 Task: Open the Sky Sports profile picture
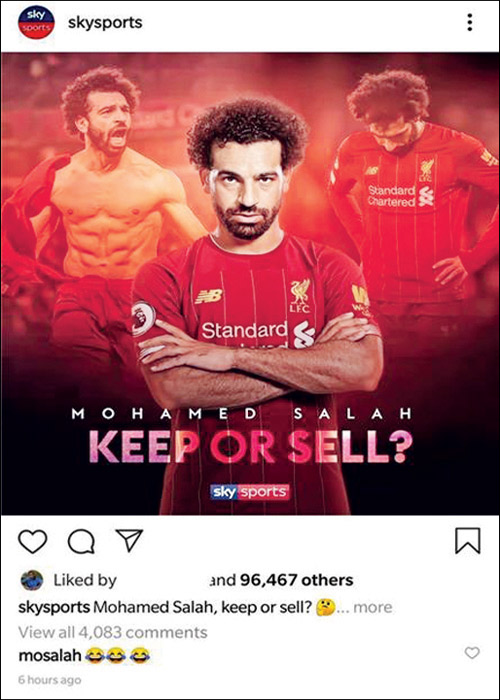click(x=36, y=22)
